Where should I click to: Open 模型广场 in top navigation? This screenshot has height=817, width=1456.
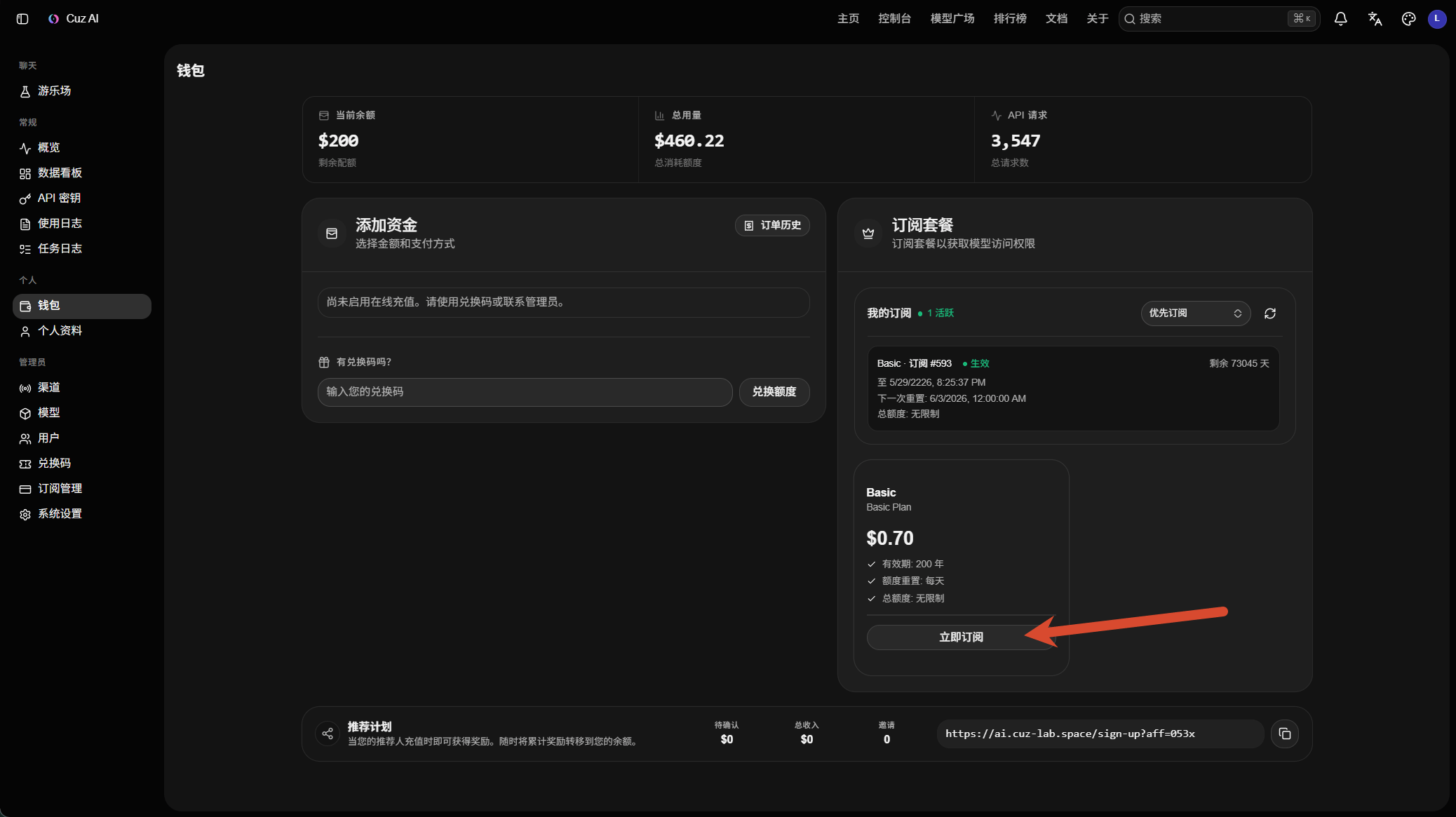952,19
